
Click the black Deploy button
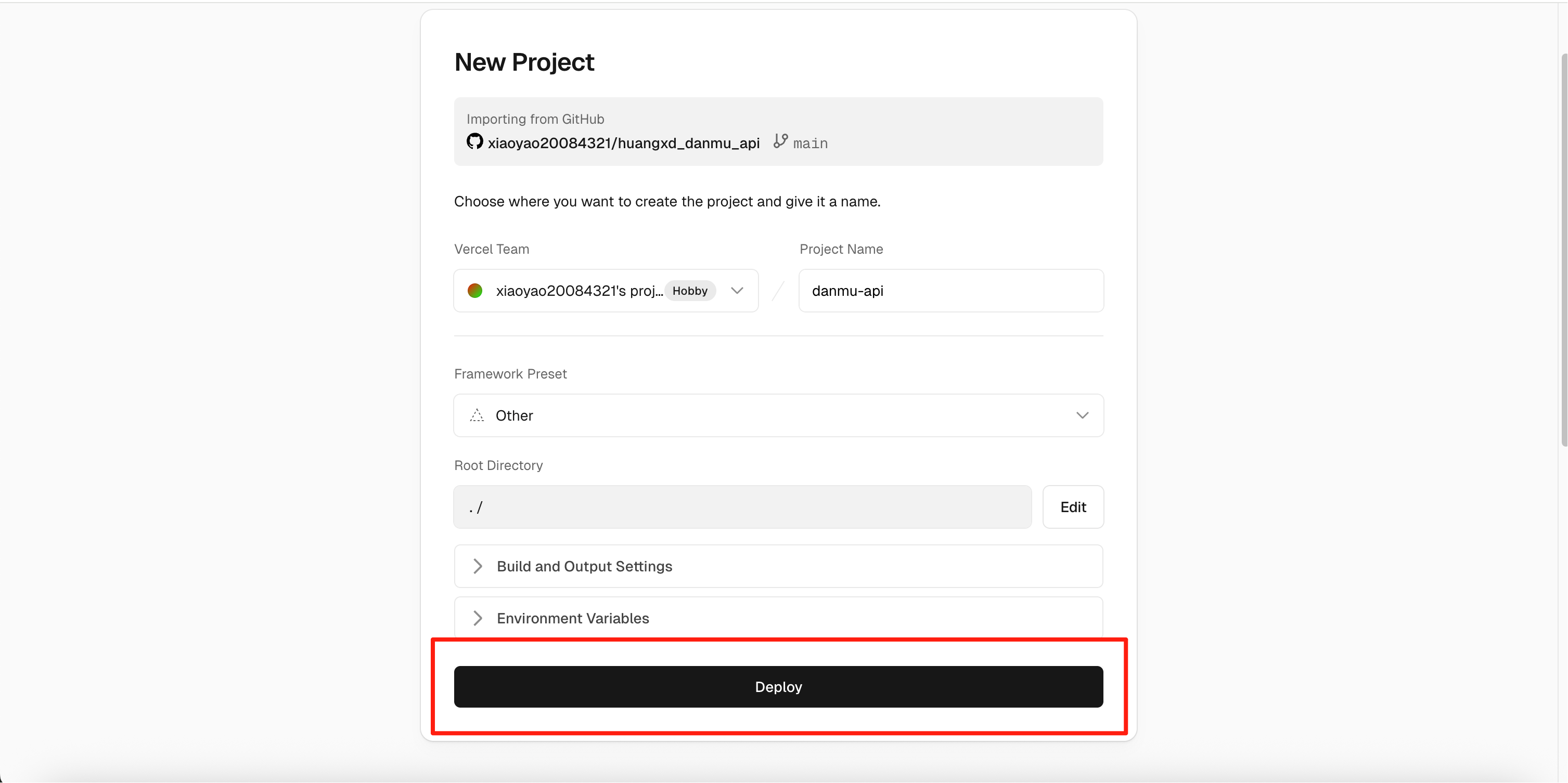(x=778, y=687)
